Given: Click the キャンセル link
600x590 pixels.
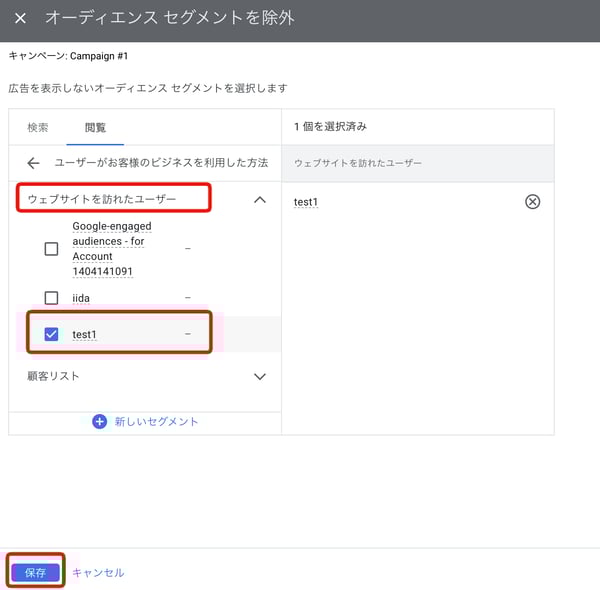Looking at the screenshot, I should tap(98, 573).
